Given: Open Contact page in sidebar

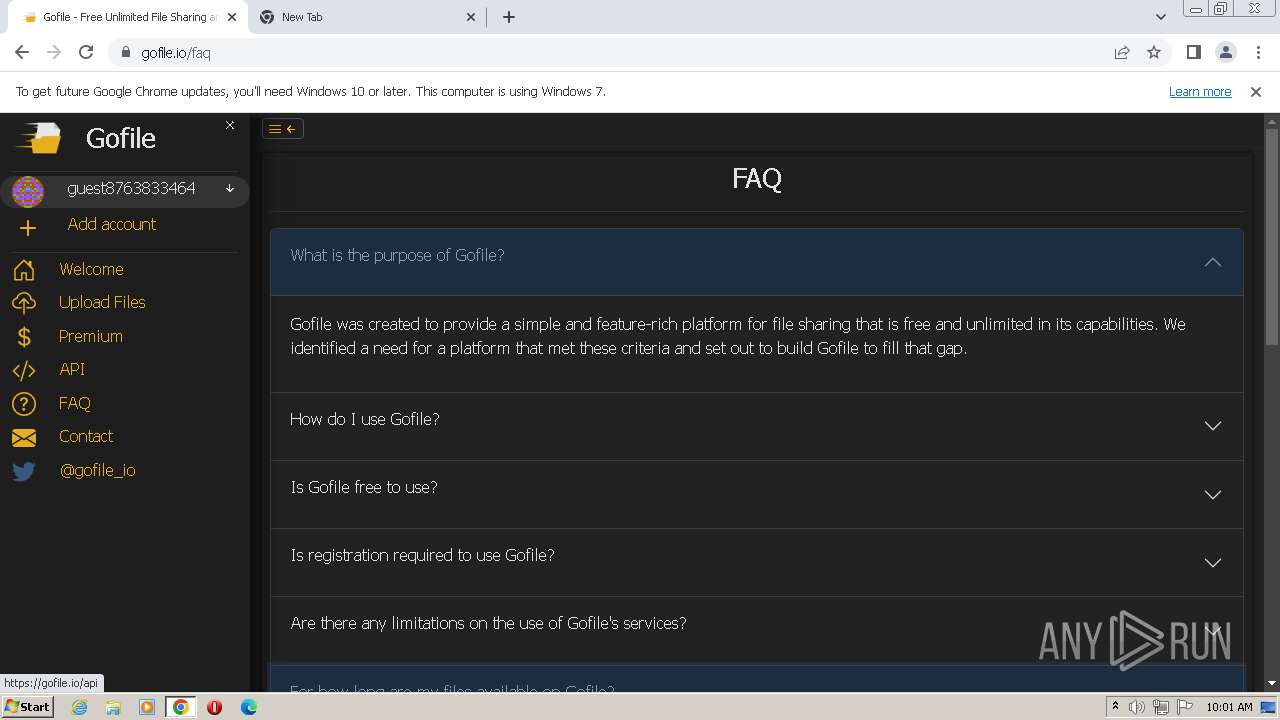Looking at the screenshot, I should pyautogui.click(x=86, y=436).
